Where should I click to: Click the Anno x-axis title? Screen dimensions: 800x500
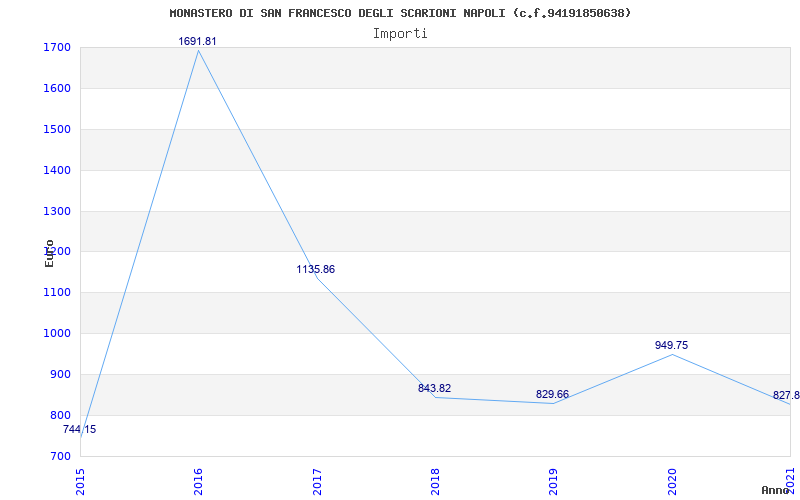pyautogui.click(x=776, y=490)
